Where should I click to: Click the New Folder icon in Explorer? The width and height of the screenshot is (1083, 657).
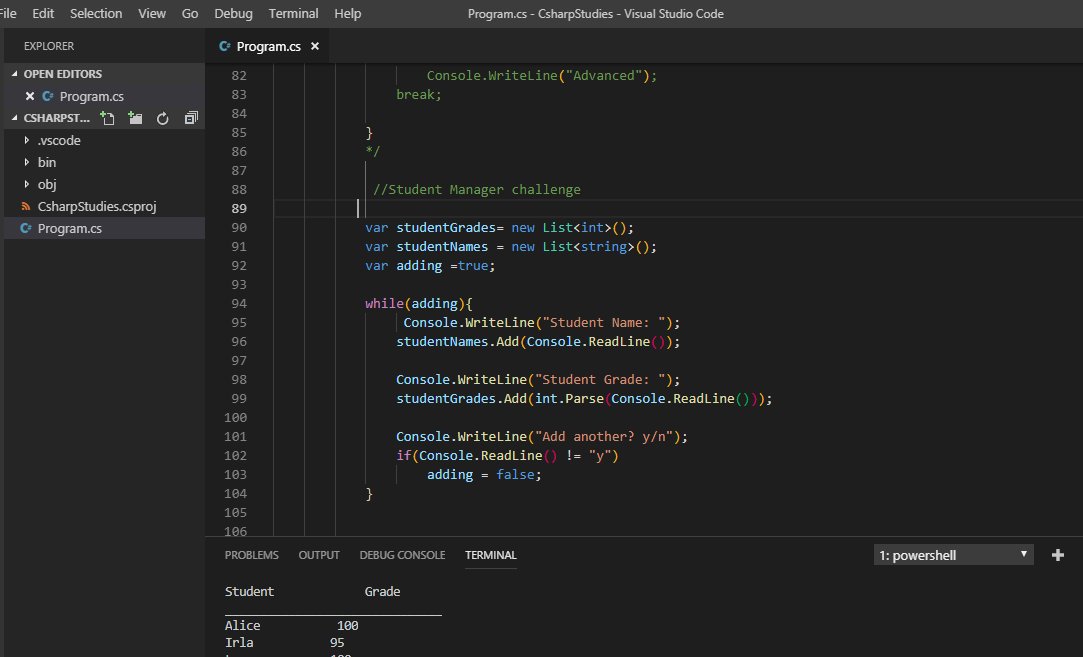pos(135,118)
